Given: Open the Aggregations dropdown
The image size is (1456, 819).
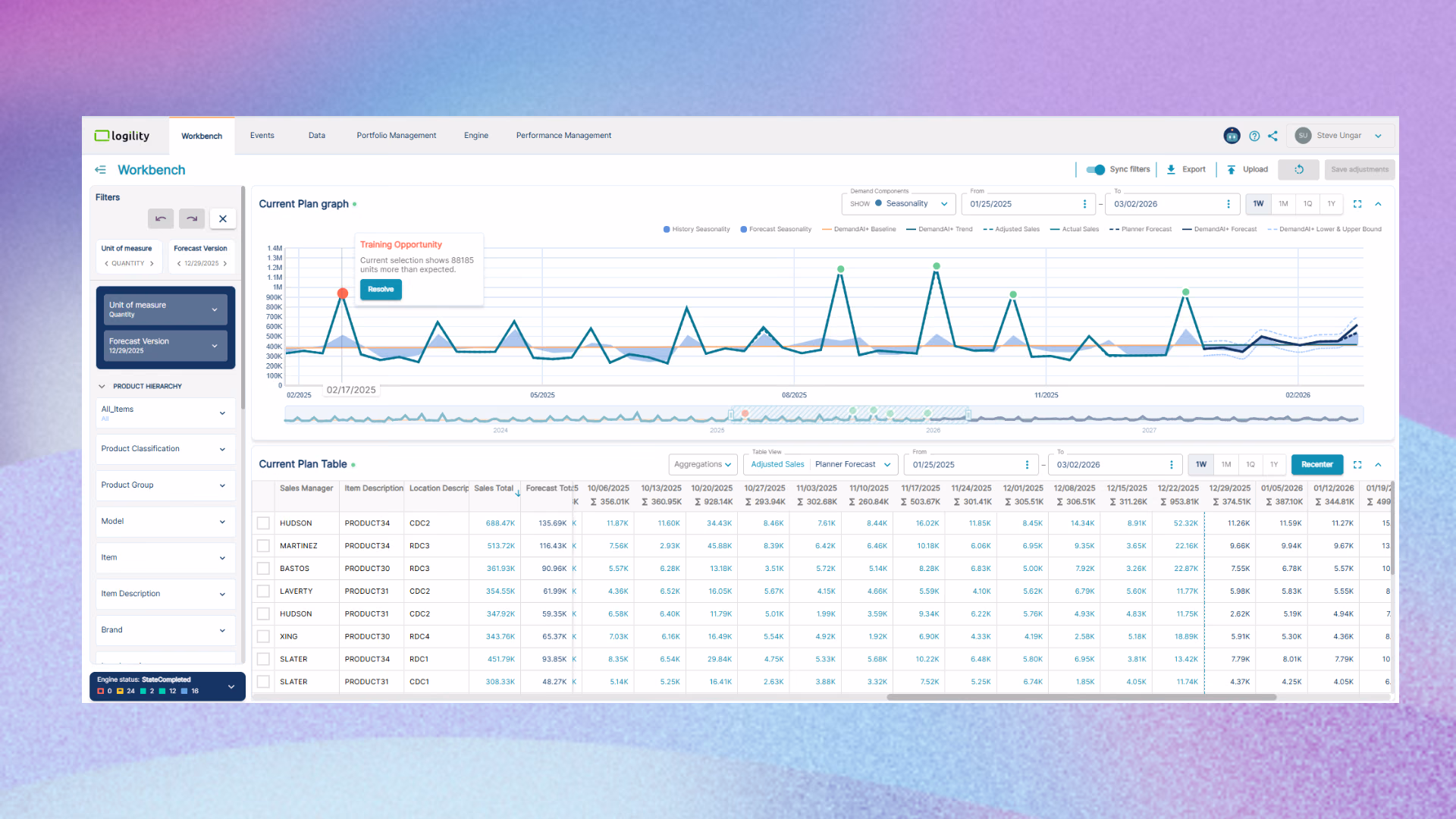Looking at the screenshot, I should click(703, 465).
